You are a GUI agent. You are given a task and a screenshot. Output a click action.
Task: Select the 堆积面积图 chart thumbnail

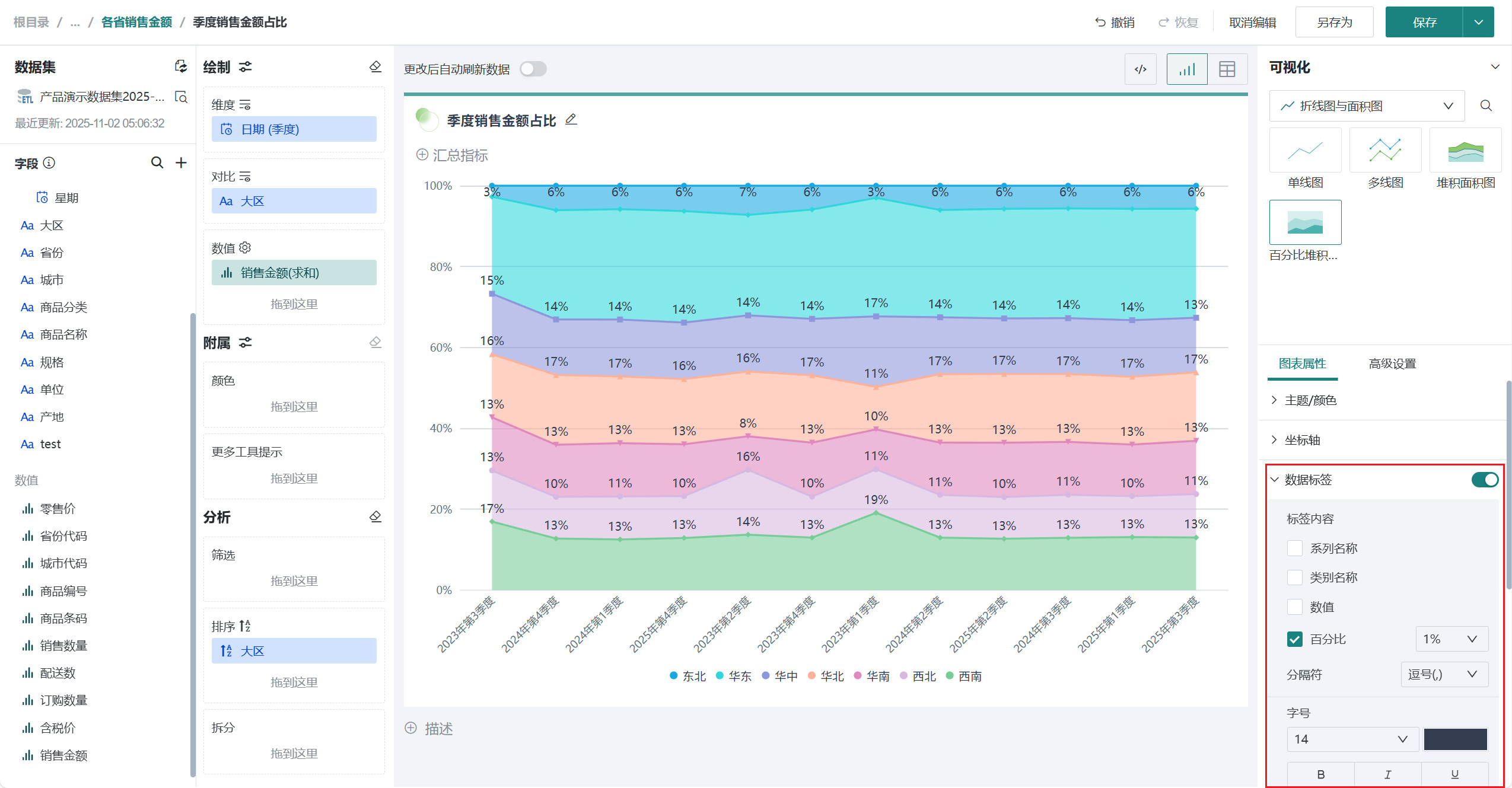[x=1465, y=151]
